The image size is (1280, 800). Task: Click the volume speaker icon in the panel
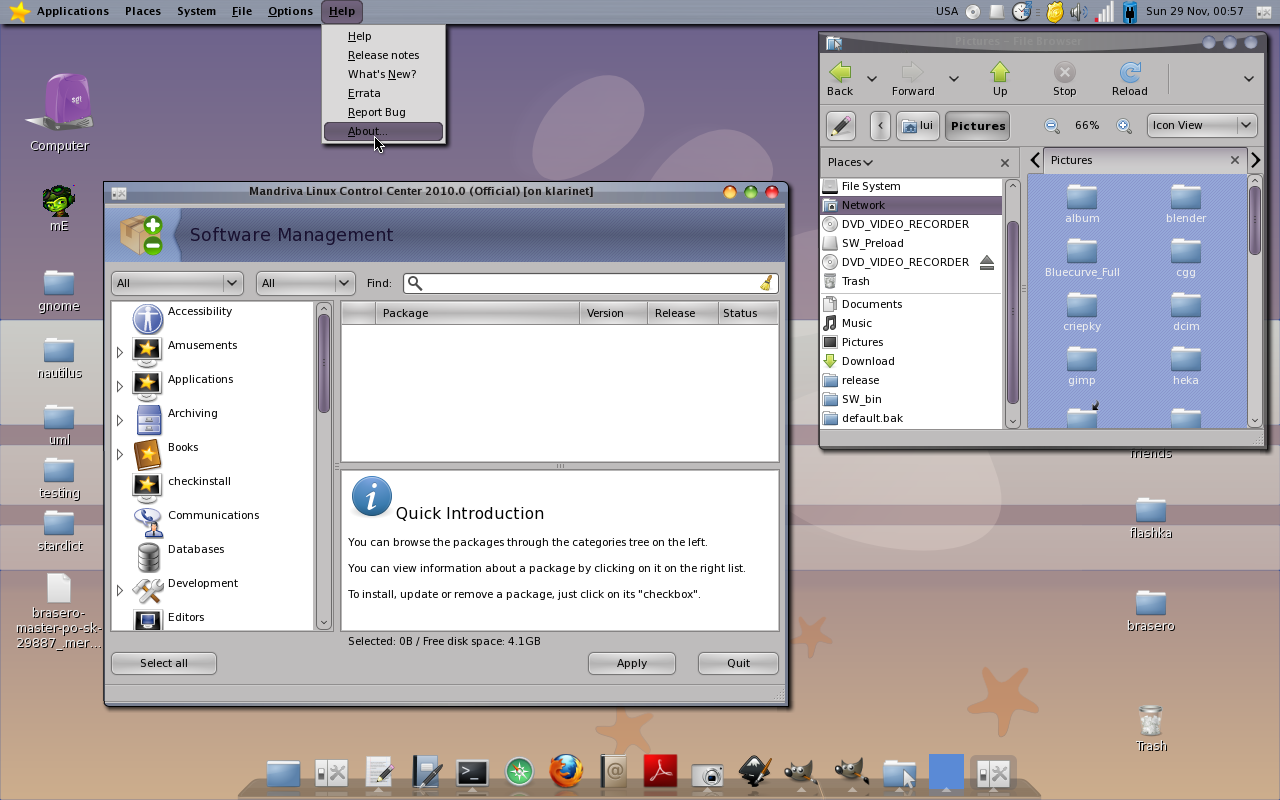pos(1079,12)
